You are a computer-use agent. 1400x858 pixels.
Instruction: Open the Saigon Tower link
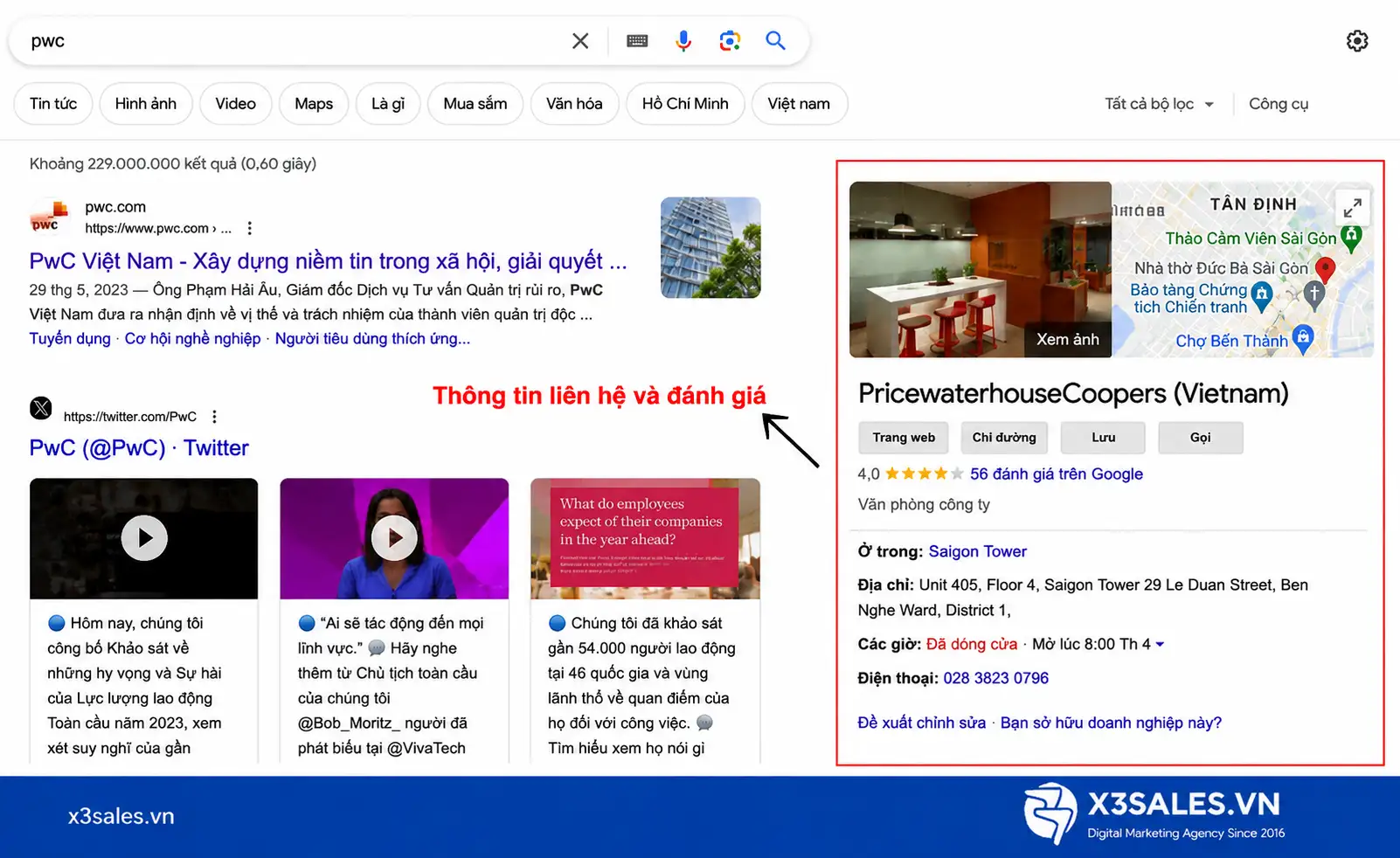coord(978,552)
